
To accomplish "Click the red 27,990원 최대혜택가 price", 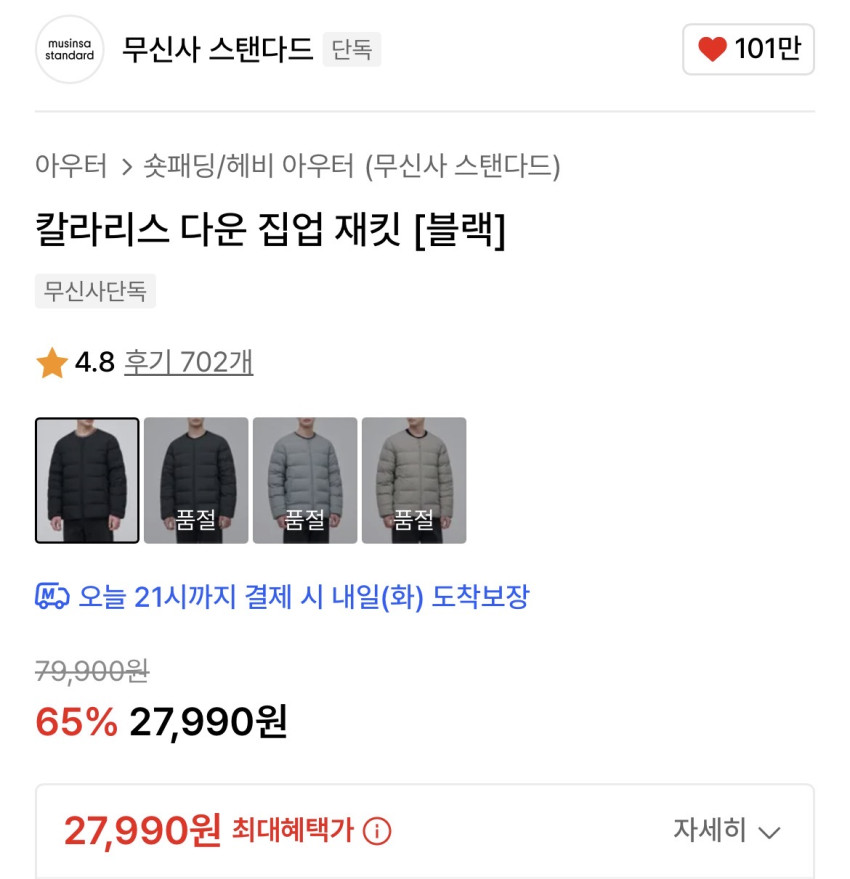I will click(142, 829).
